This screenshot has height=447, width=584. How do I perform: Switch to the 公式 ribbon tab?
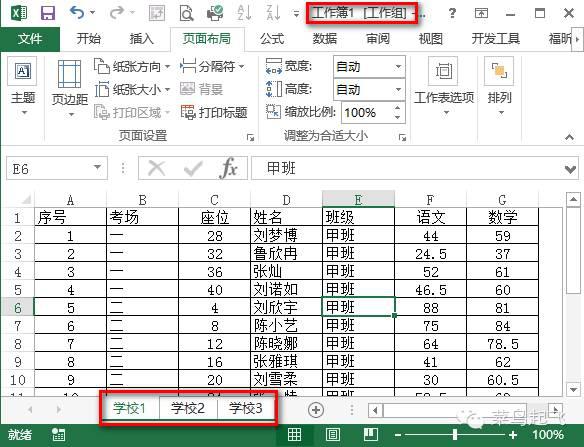[x=272, y=38]
